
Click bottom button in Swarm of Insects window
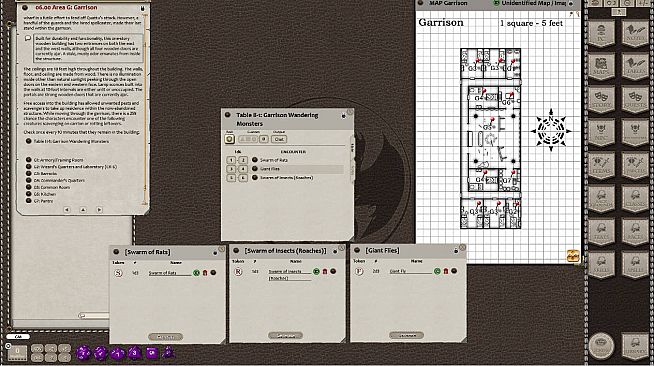pos(285,335)
